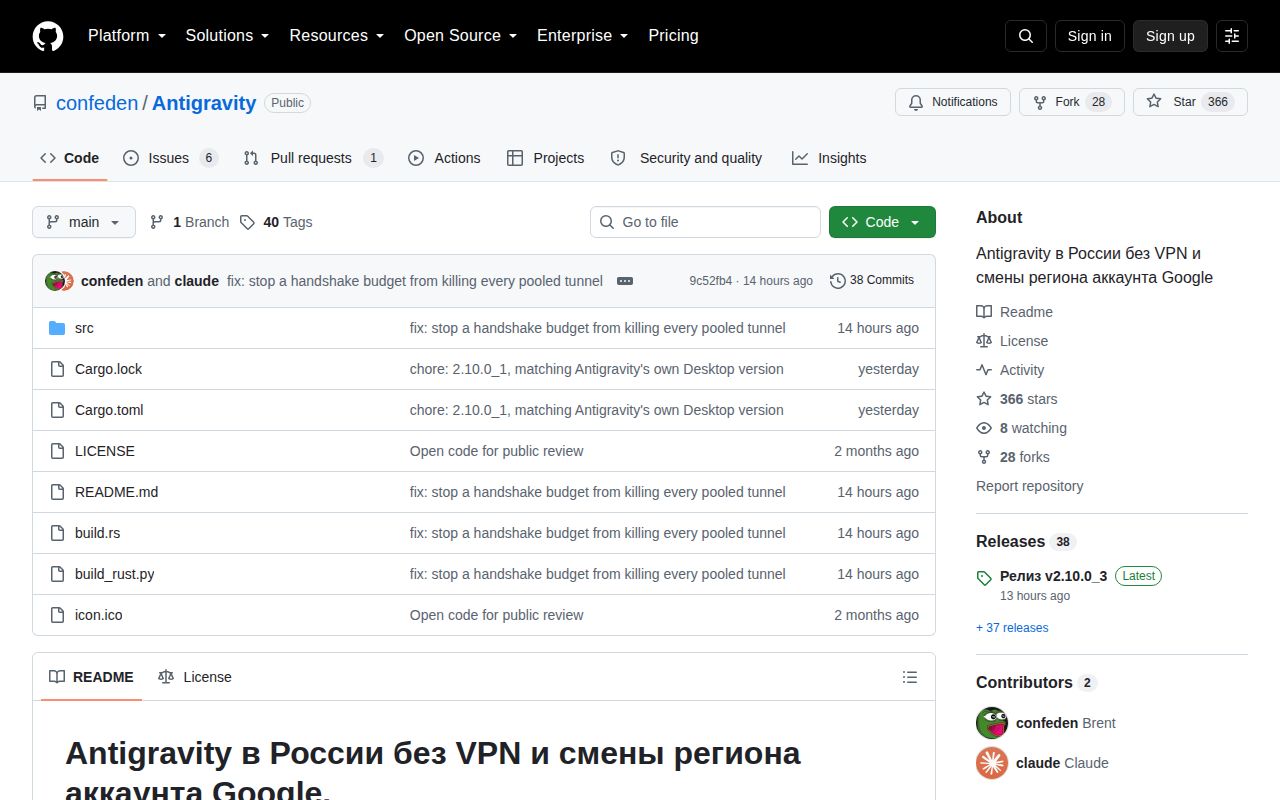Click the Fork icon

[1040, 102]
